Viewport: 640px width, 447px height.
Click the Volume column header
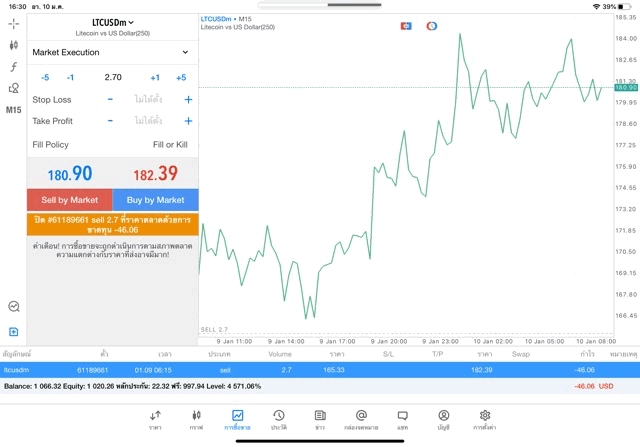click(280, 354)
